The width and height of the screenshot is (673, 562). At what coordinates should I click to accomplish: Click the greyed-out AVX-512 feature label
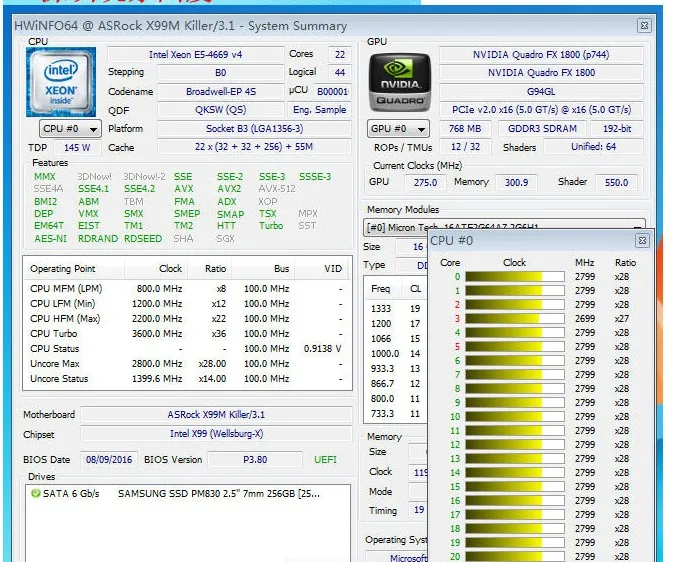click(277, 189)
